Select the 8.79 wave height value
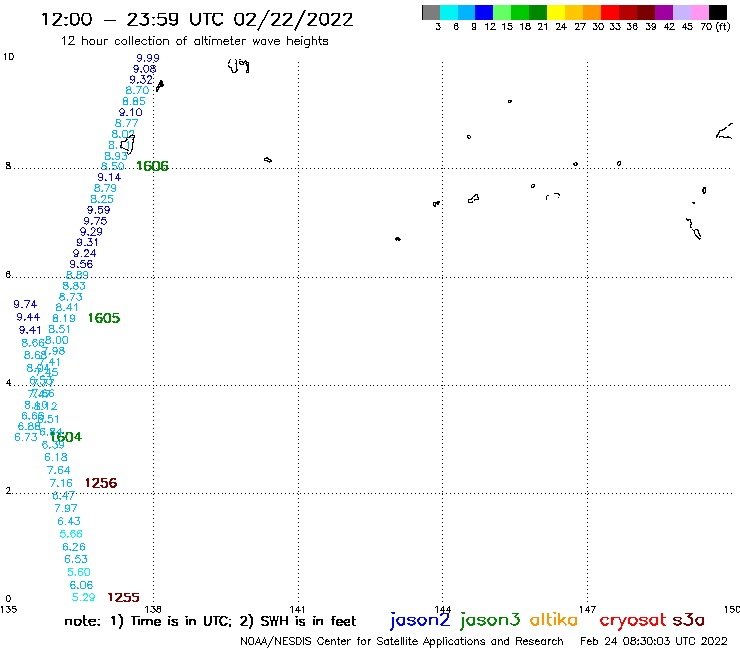740x650 pixels. coord(105,188)
